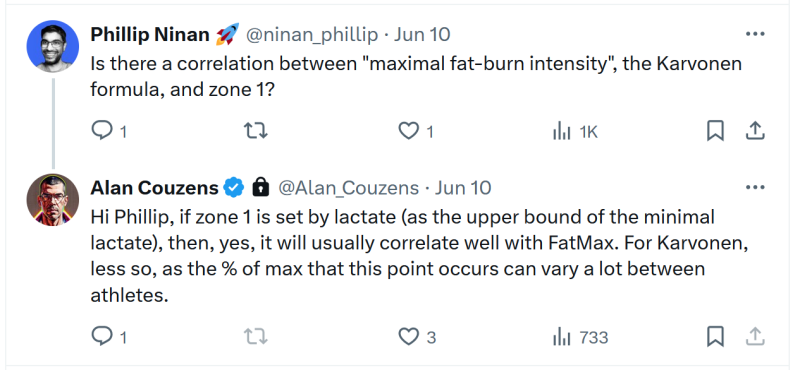Retweet Phillip Ninan's post
Screen dimensions: 800x370
(256, 132)
